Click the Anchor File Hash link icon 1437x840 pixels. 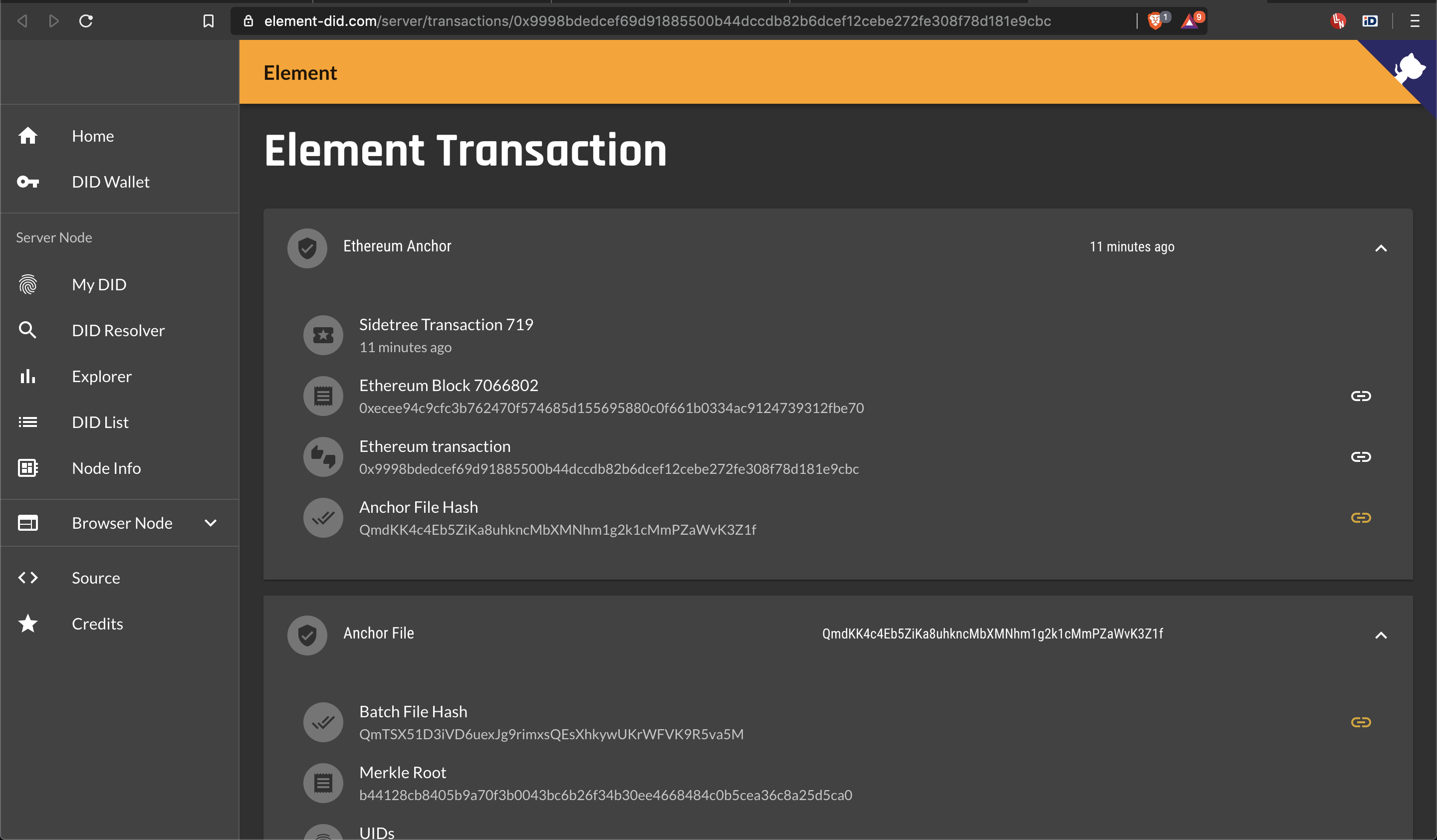1361,517
